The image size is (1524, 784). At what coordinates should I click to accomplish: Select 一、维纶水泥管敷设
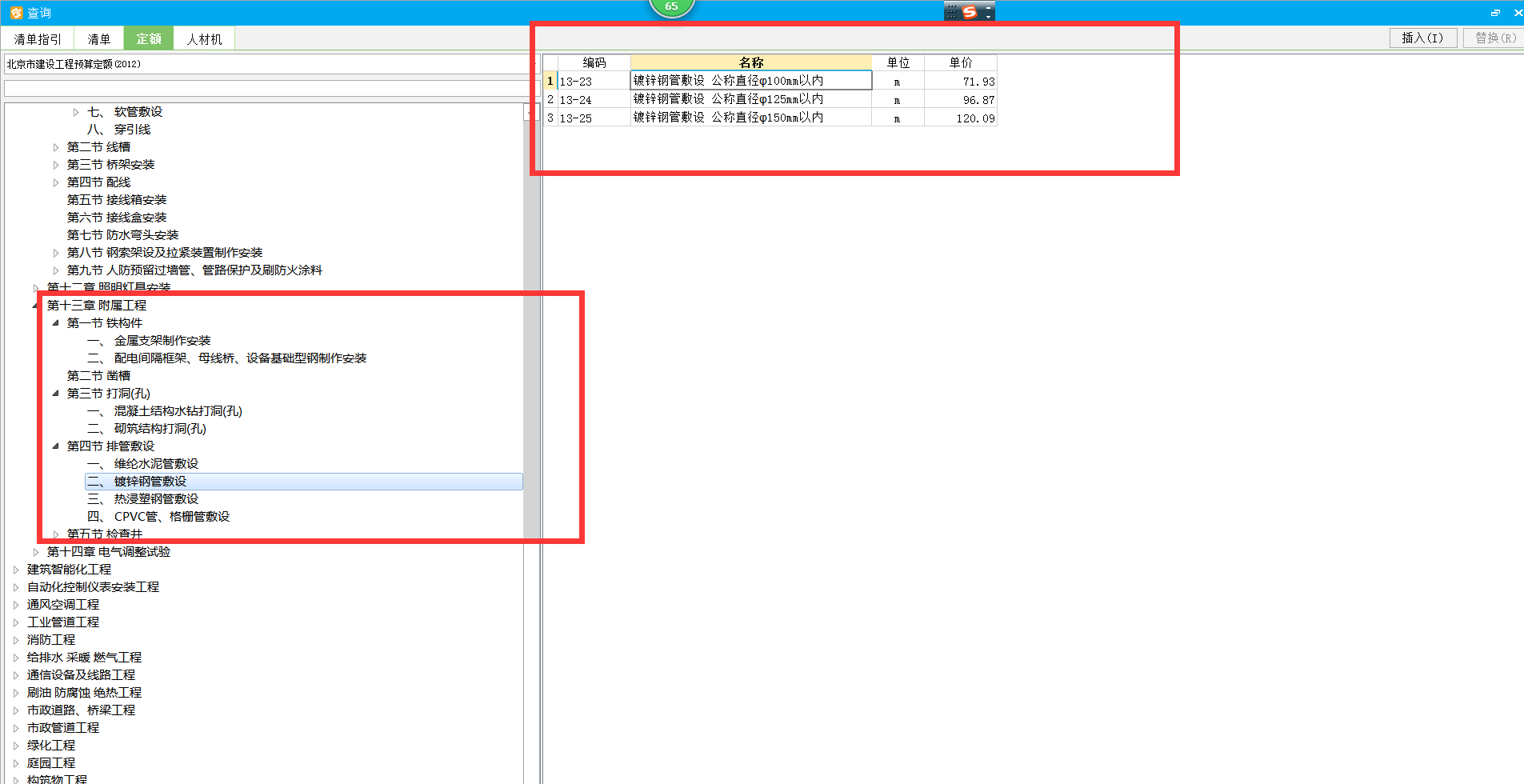click(x=142, y=464)
